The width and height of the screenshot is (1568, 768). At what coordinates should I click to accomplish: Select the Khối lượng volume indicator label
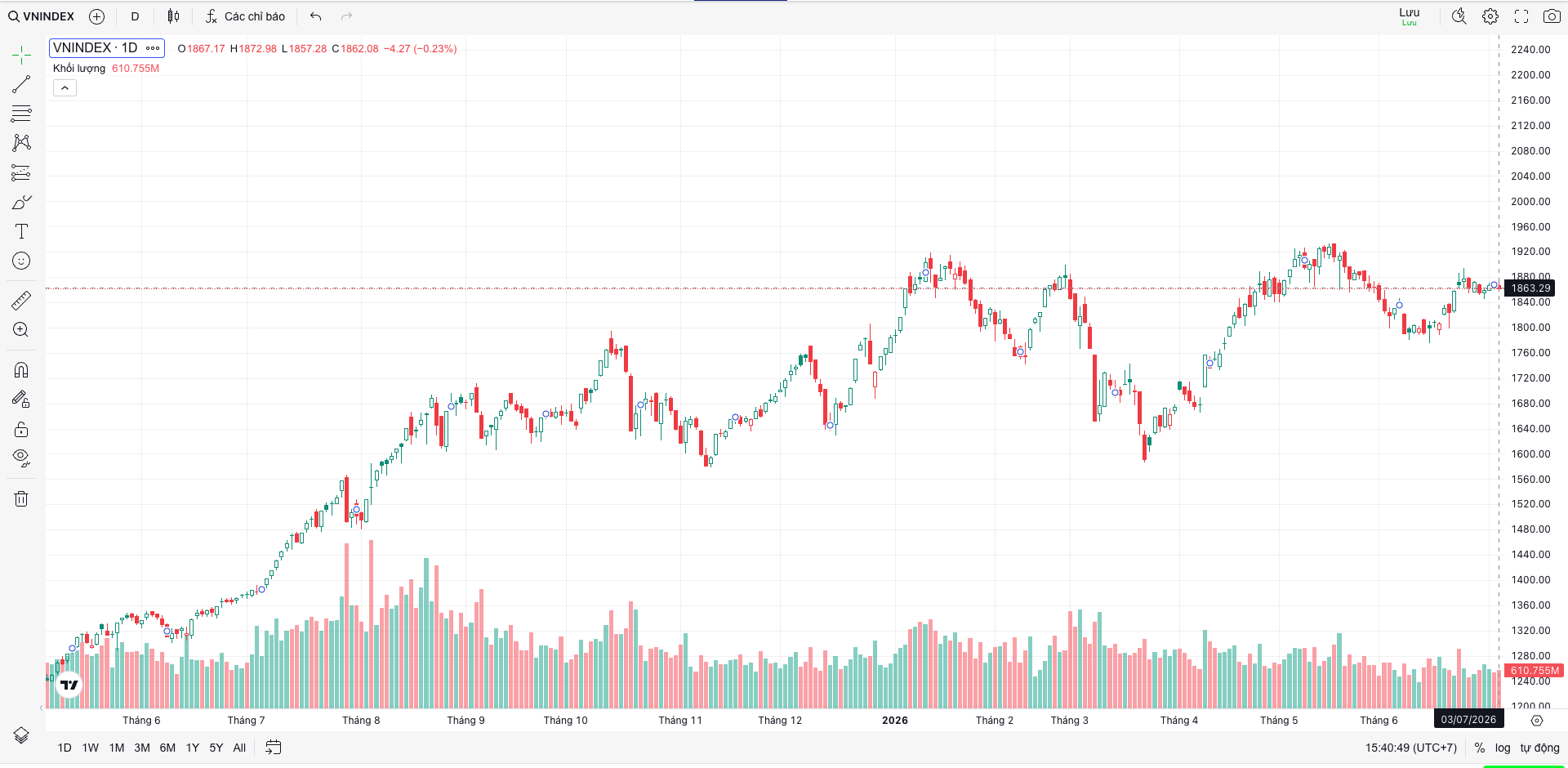79,69
